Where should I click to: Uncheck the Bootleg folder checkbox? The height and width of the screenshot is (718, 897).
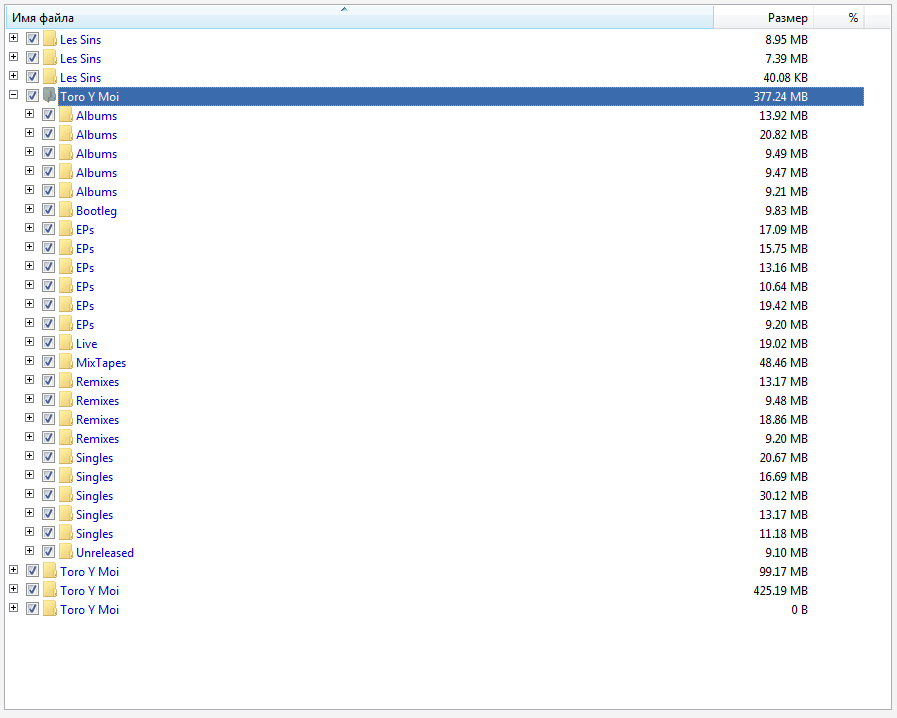(x=48, y=211)
